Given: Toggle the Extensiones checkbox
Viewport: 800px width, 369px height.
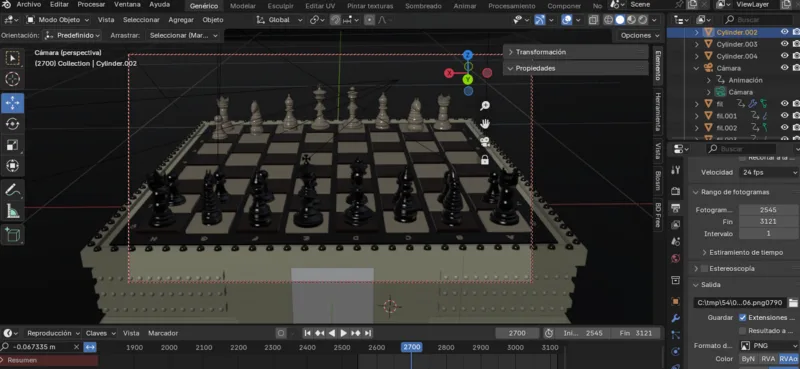Looking at the screenshot, I should click(x=742, y=317).
